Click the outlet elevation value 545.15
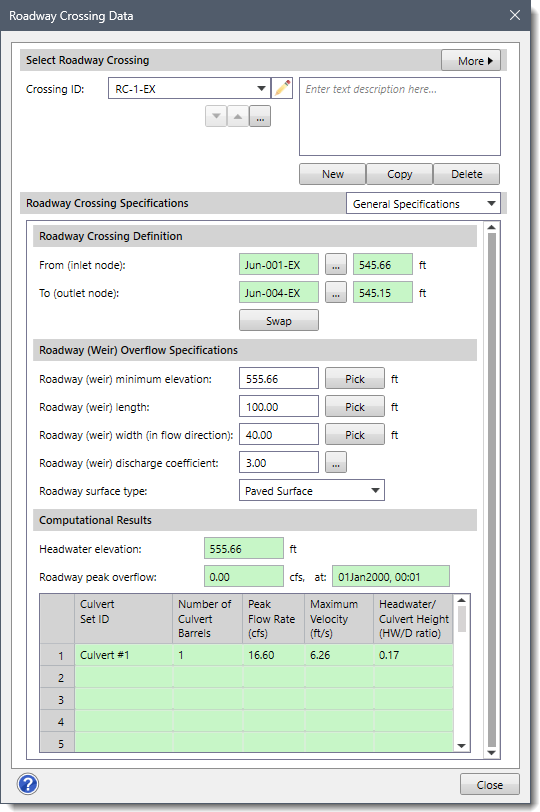Image resolution: width=540 pixels, height=812 pixels. [383, 293]
